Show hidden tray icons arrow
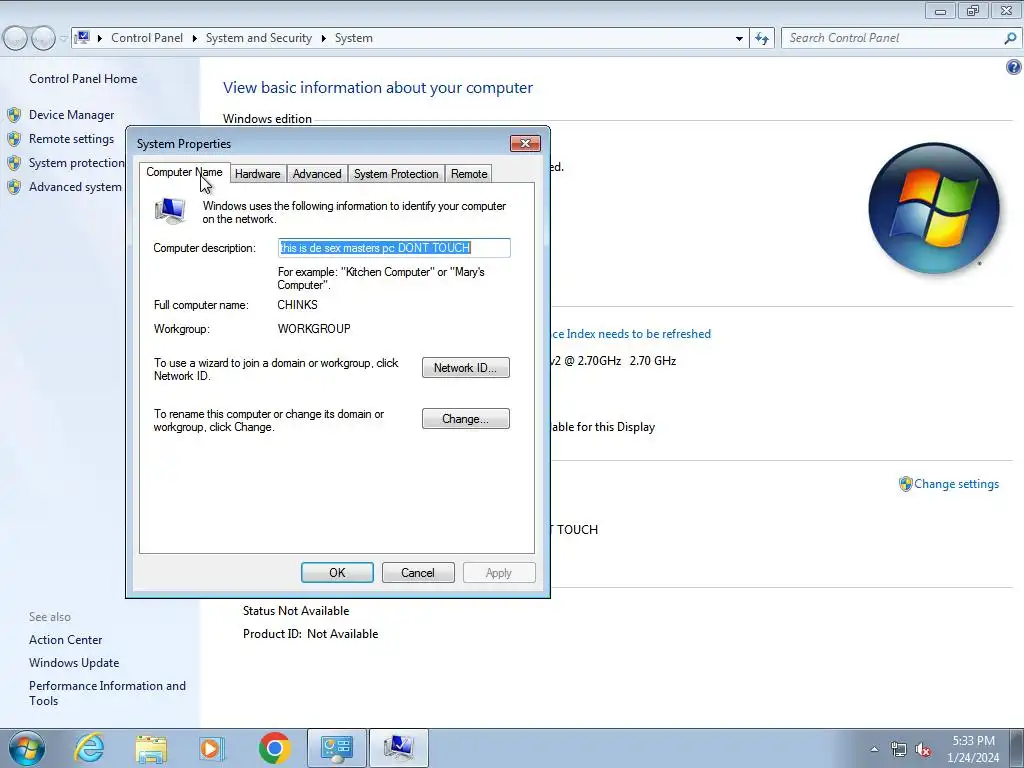Screen dimensions: 1024x768 (x=874, y=749)
